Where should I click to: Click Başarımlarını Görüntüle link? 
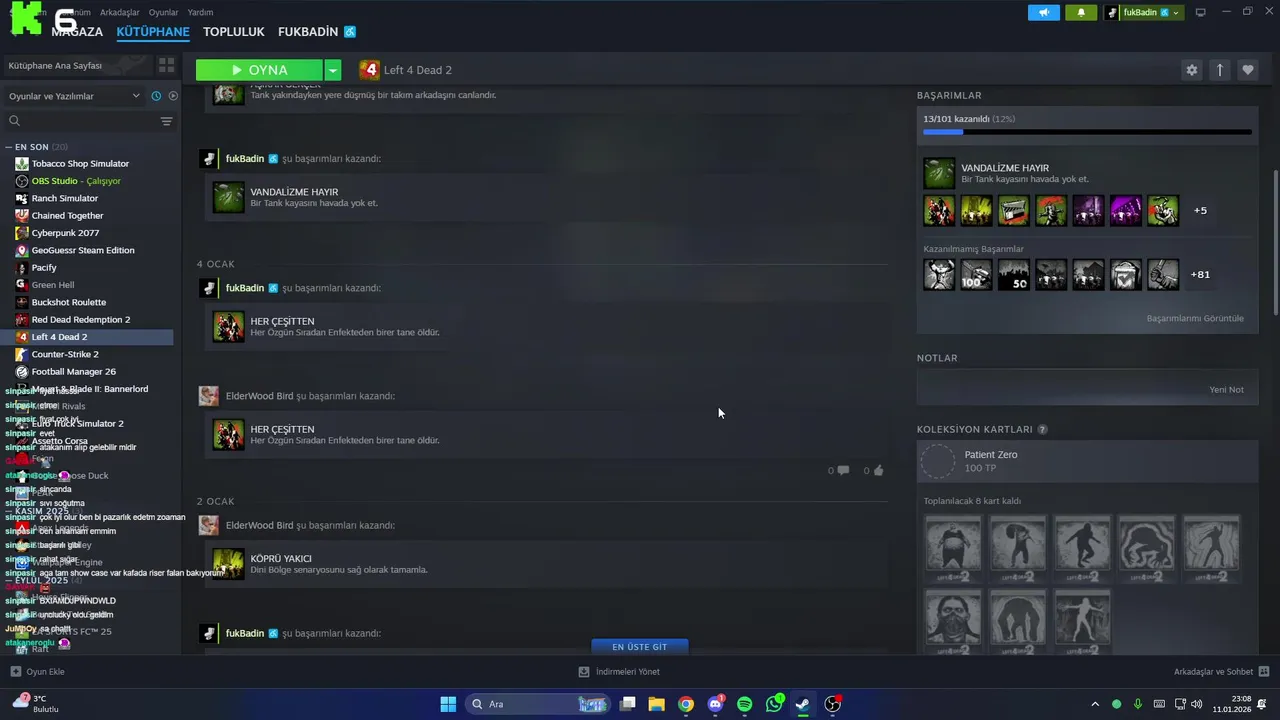1195,318
